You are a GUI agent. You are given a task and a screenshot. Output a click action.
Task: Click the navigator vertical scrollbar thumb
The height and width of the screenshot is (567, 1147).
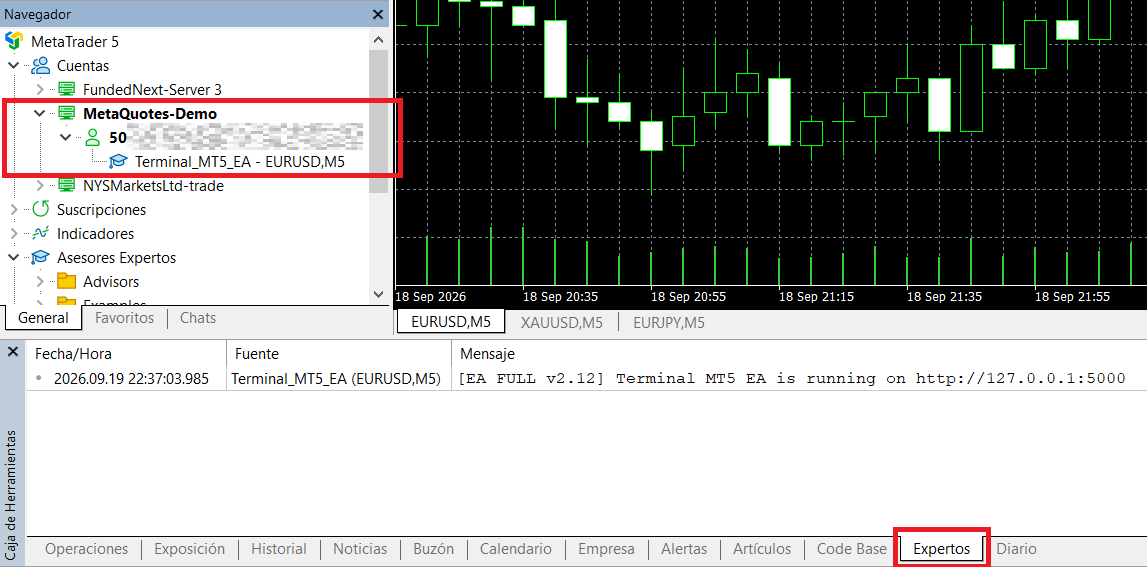tap(378, 122)
